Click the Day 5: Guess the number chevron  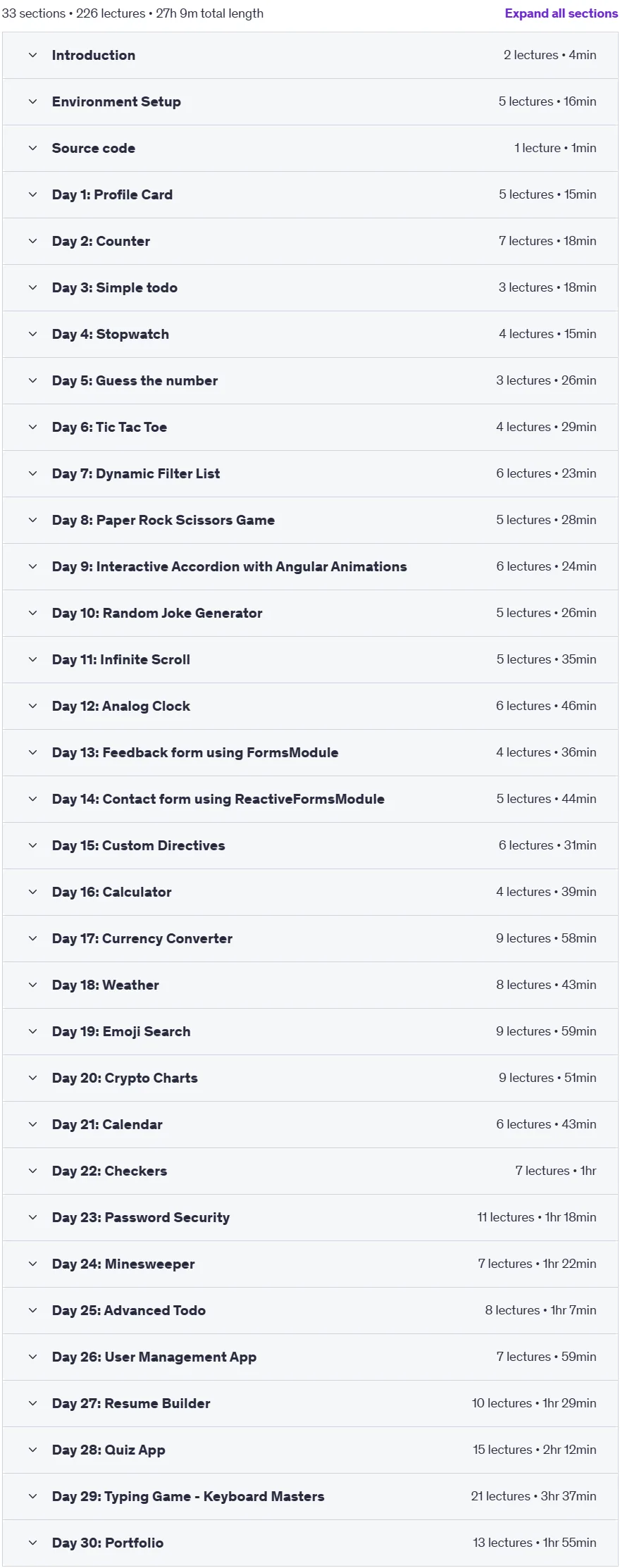tap(32, 380)
